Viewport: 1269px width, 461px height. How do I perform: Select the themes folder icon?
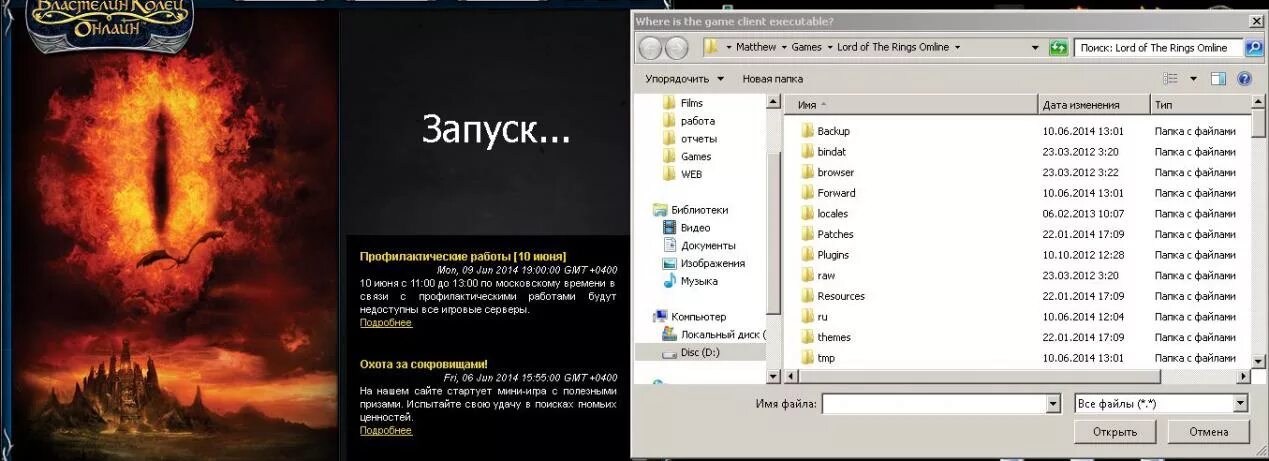[x=808, y=337]
